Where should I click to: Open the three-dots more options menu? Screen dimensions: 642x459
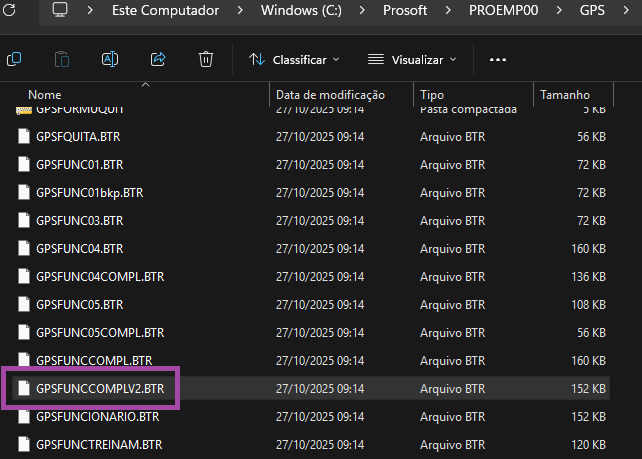point(498,60)
